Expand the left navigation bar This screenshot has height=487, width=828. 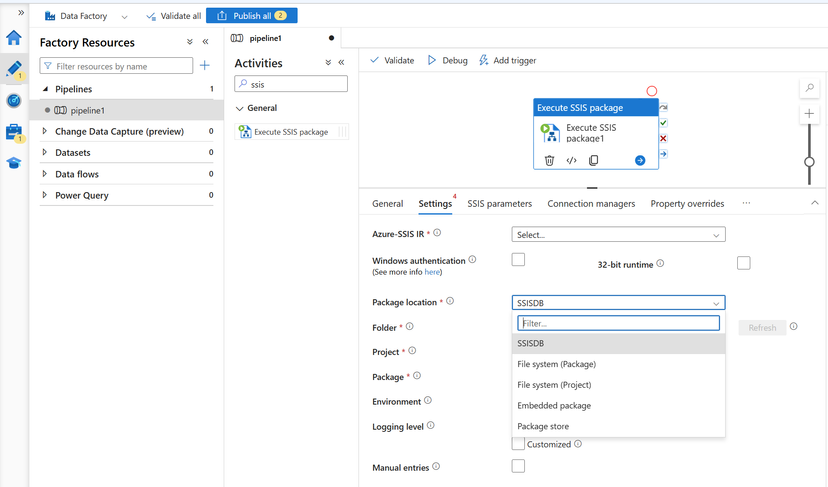tap(21, 12)
